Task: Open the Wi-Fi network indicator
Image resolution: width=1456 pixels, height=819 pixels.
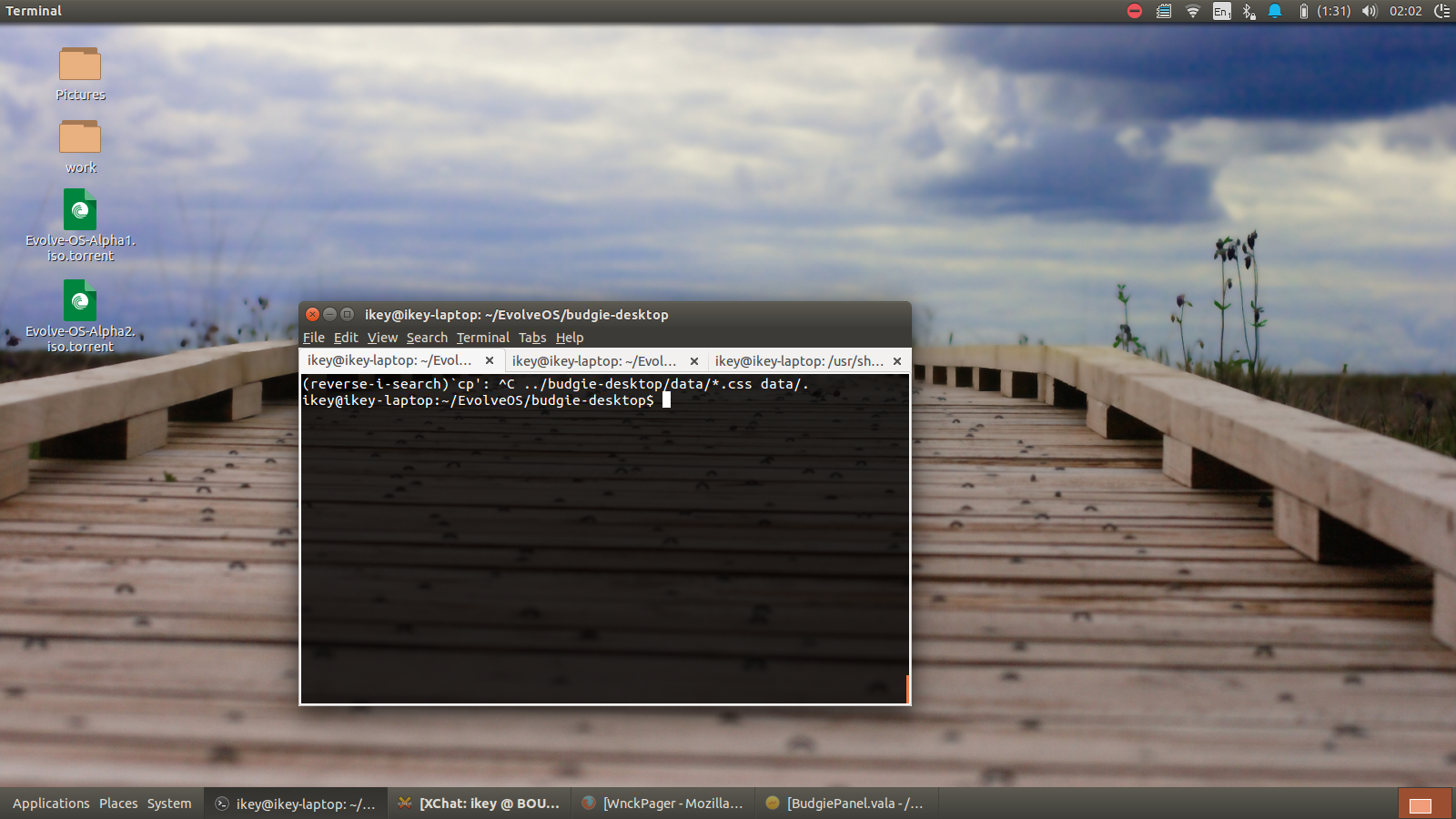Action: [1193, 11]
